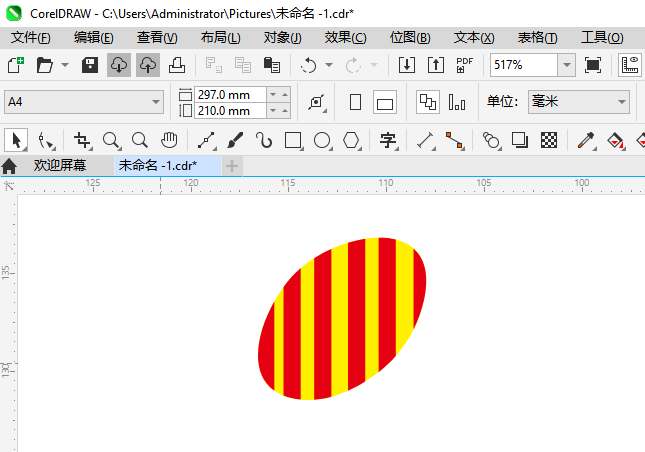Click the cloud download icon
Screen dimensions: 645x452
click(x=119, y=65)
